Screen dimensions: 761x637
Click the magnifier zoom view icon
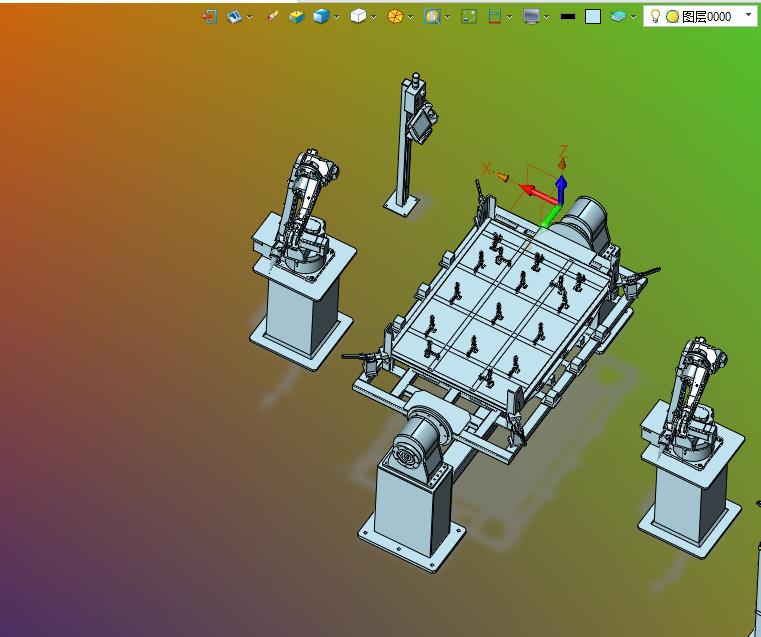point(432,16)
